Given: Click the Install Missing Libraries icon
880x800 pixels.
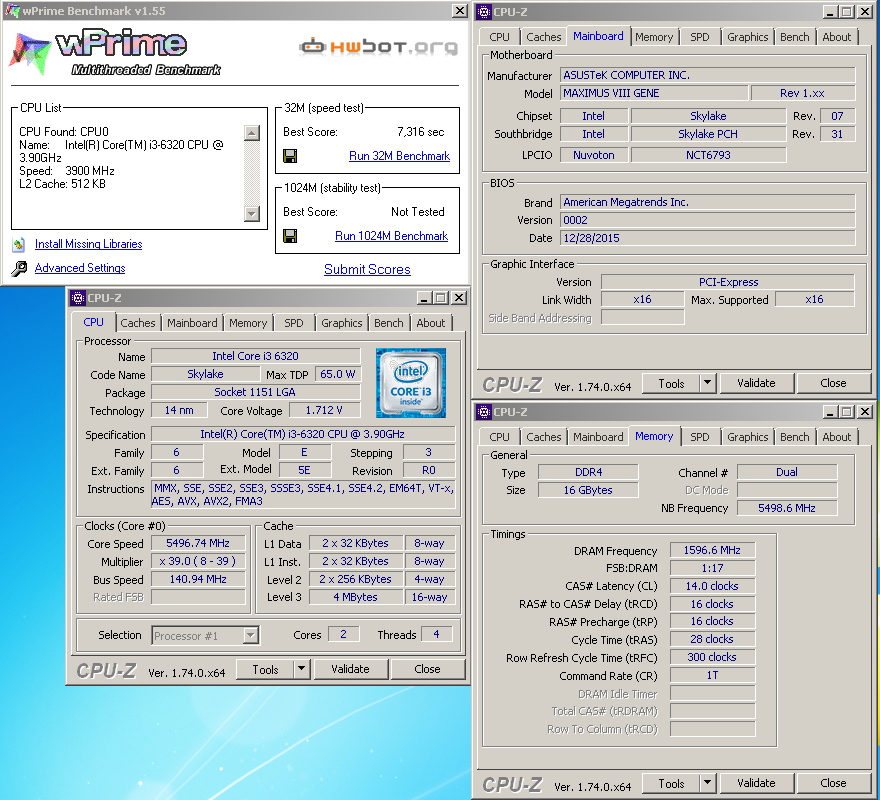Looking at the screenshot, I should point(19,244).
